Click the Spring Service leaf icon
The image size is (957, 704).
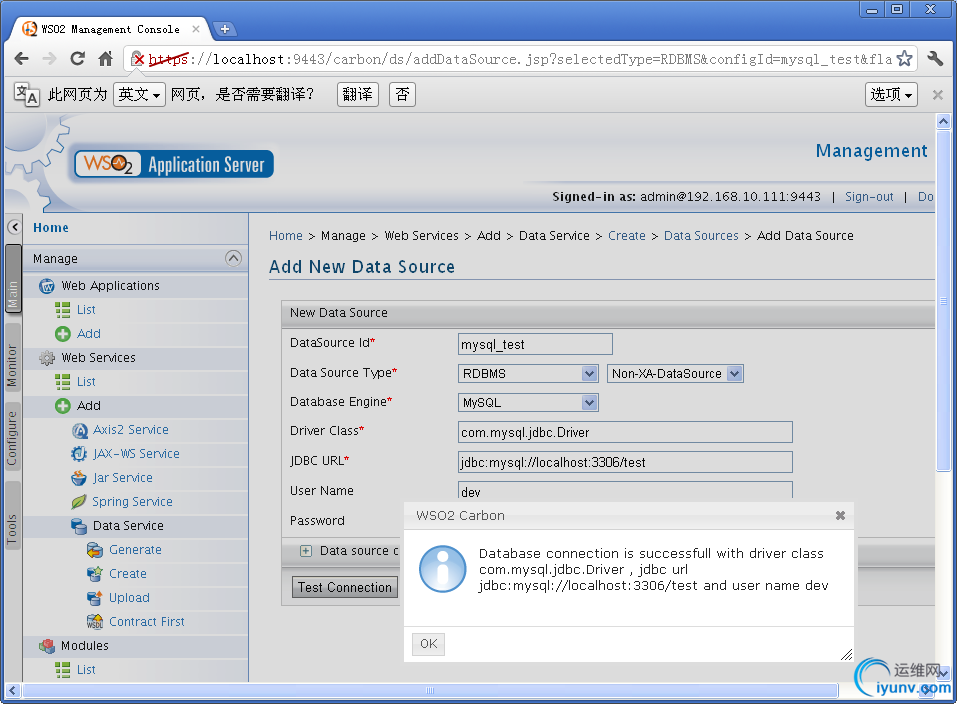[x=79, y=502]
